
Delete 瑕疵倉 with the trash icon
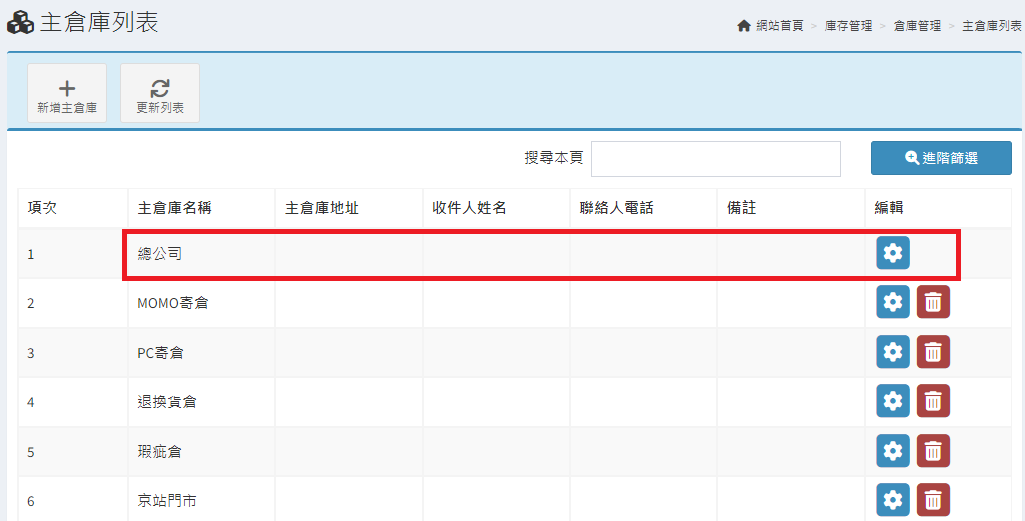pos(933,451)
